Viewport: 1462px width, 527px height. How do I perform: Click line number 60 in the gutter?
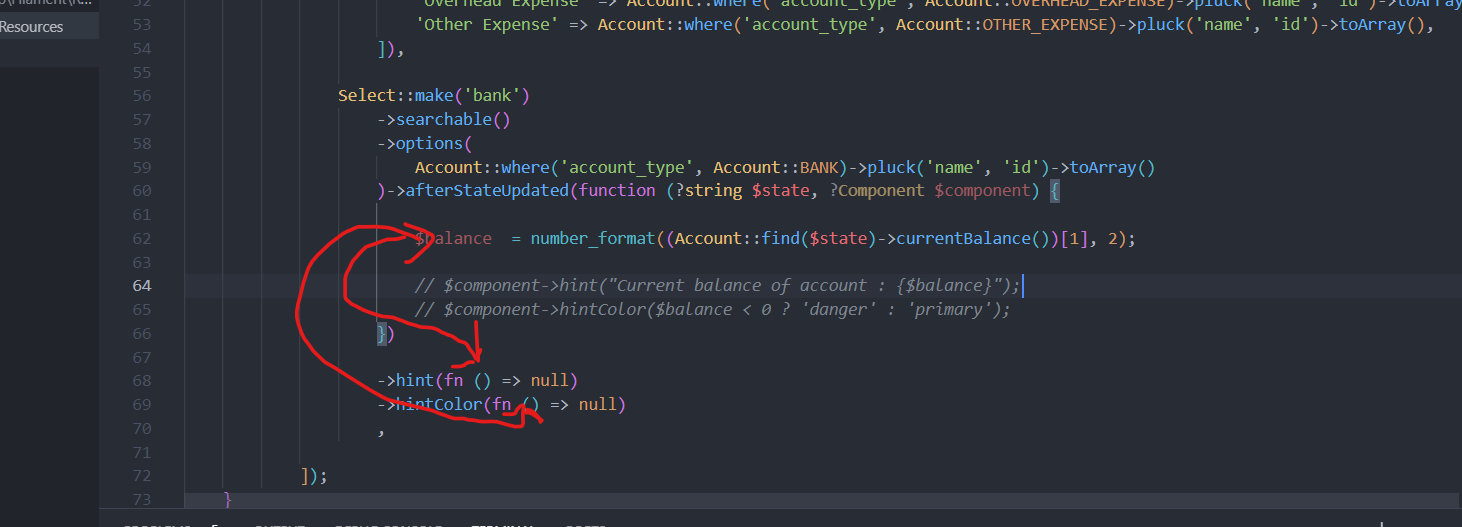(x=141, y=191)
